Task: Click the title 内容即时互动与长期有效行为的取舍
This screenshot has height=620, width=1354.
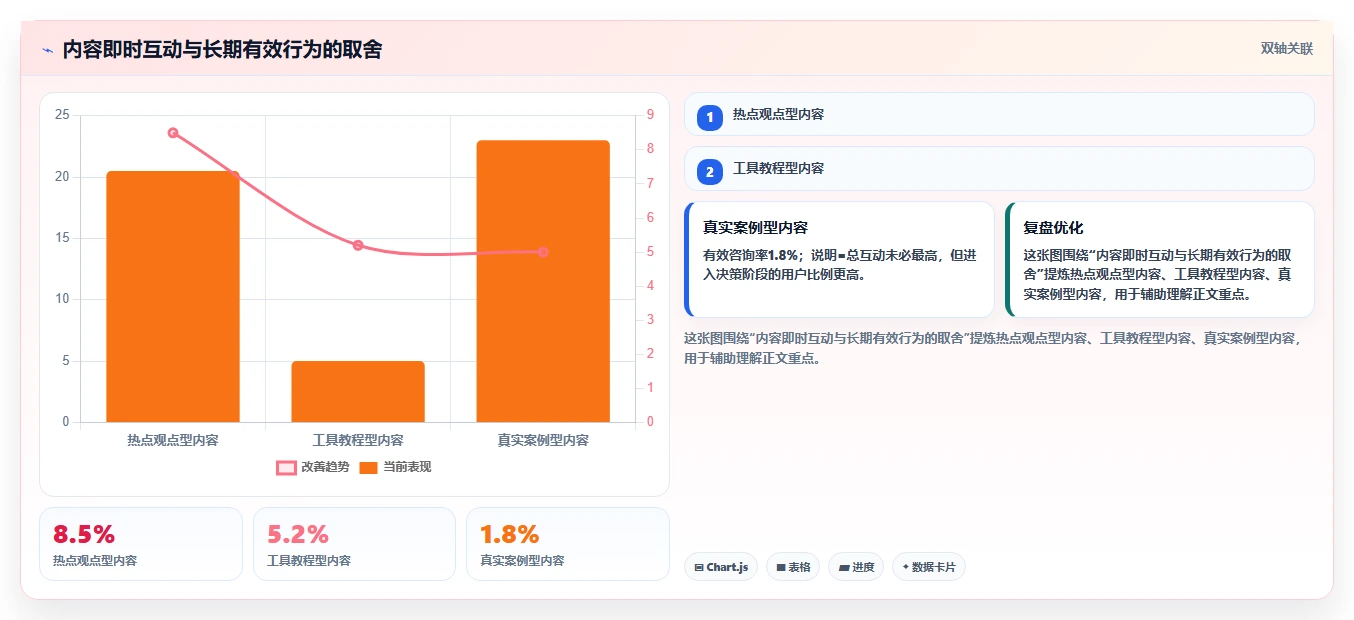Action: point(222,49)
